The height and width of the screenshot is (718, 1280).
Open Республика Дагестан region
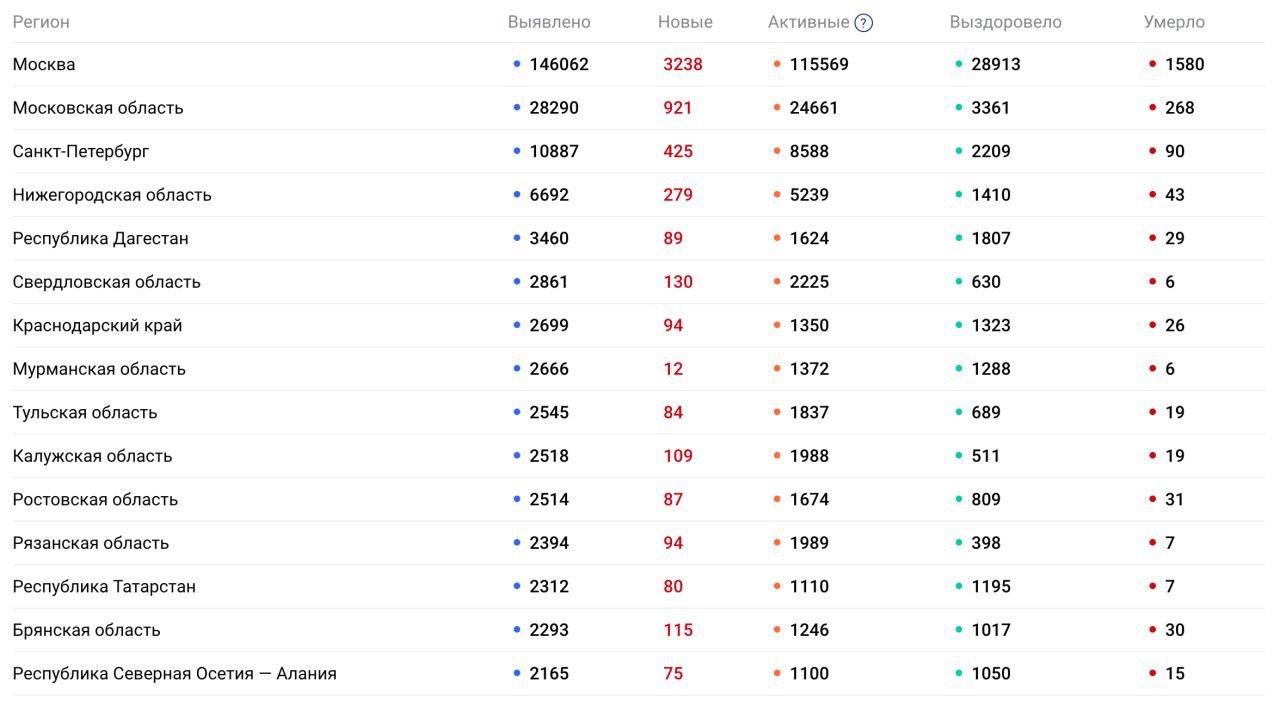pyautogui.click(x=101, y=238)
